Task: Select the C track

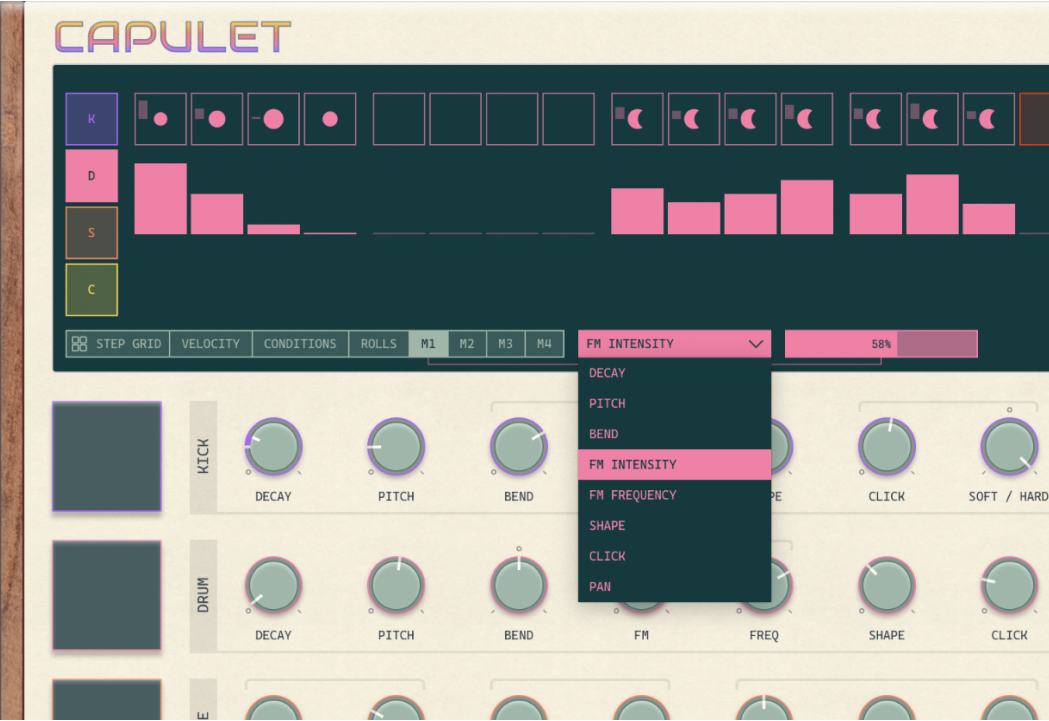Action: [x=91, y=289]
